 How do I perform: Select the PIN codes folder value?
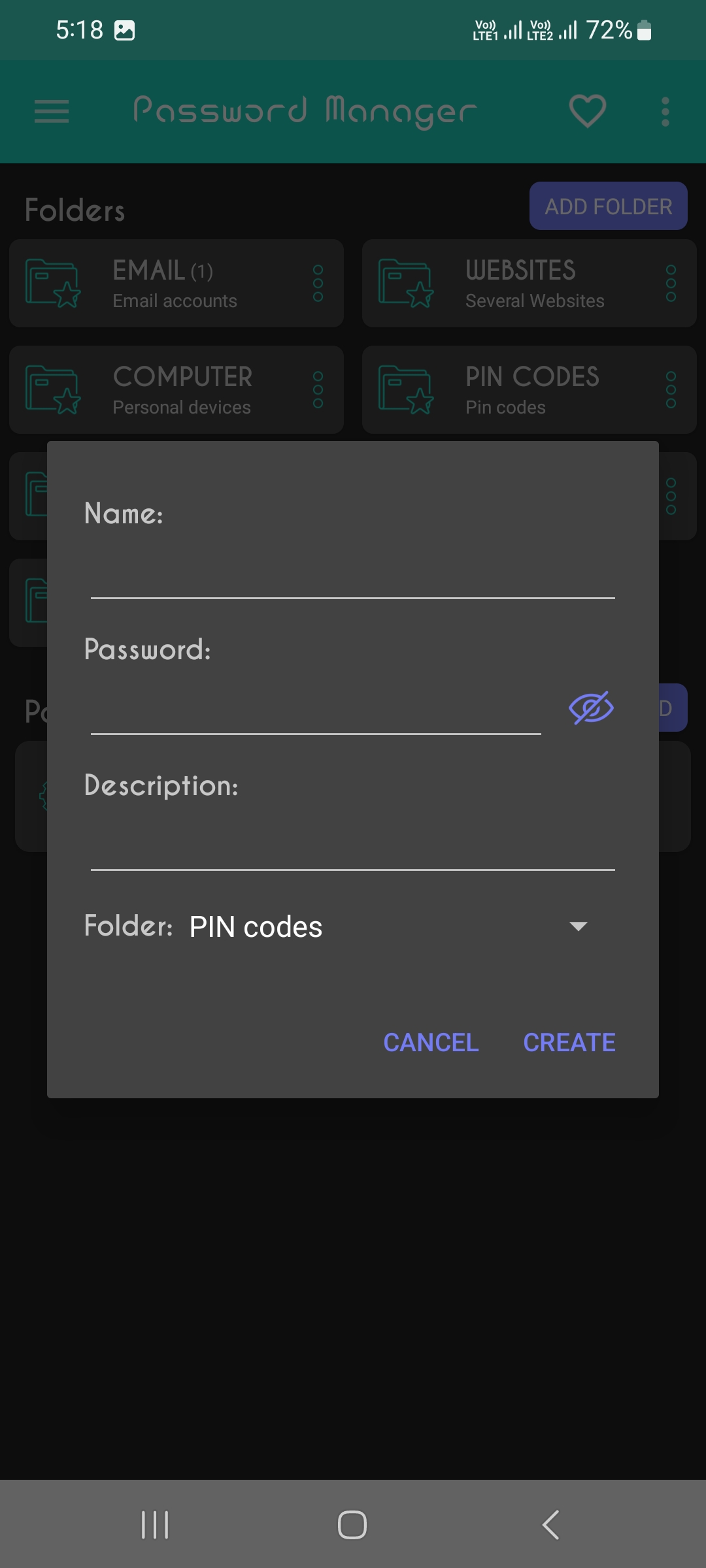[256, 926]
